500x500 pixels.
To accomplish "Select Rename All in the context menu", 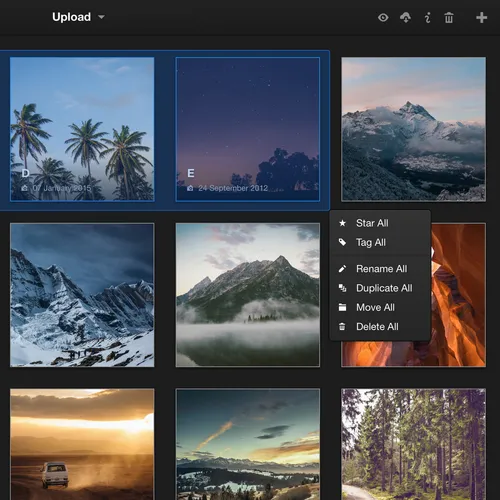I will tap(380, 269).
